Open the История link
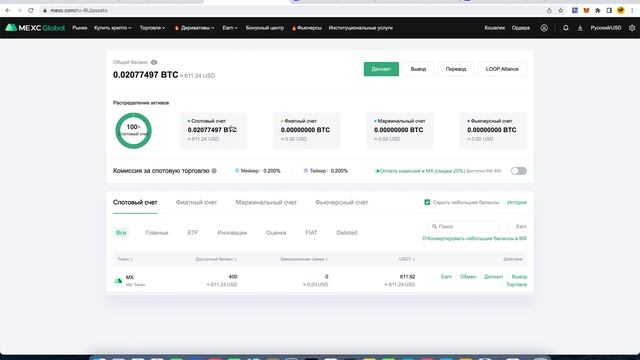The width and height of the screenshot is (640, 360). click(517, 202)
